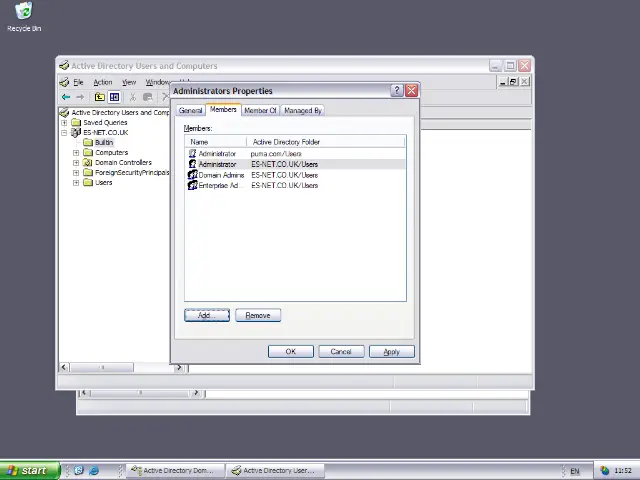Click the Forward arrow toolbar icon
This screenshot has height=480, width=640.
[x=80, y=97]
